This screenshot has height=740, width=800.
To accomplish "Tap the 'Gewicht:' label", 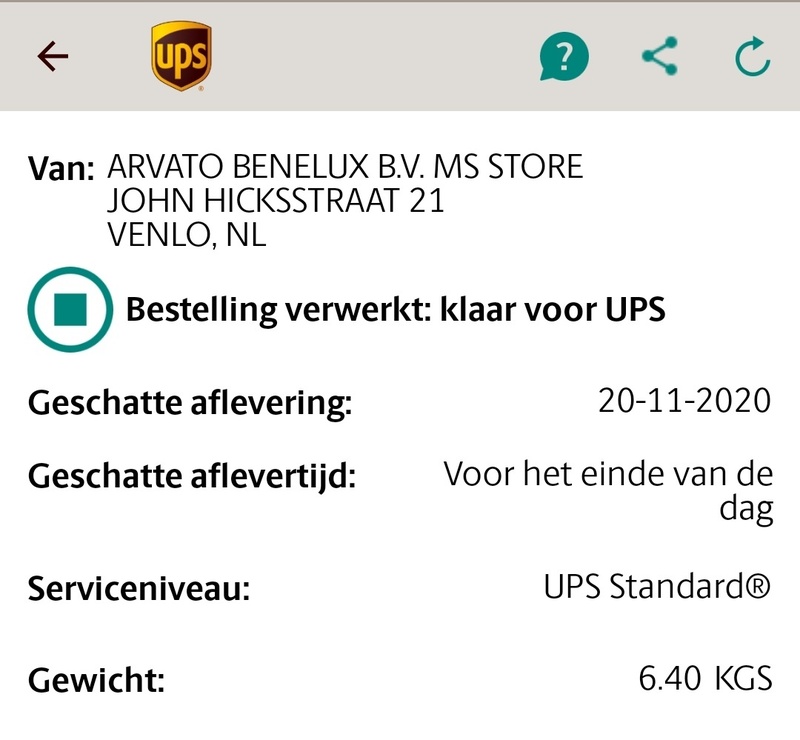I will coord(96,682).
